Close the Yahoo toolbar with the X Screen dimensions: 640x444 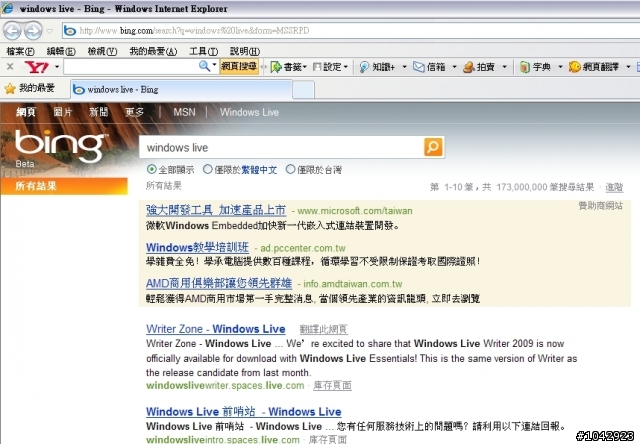pos(10,67)
